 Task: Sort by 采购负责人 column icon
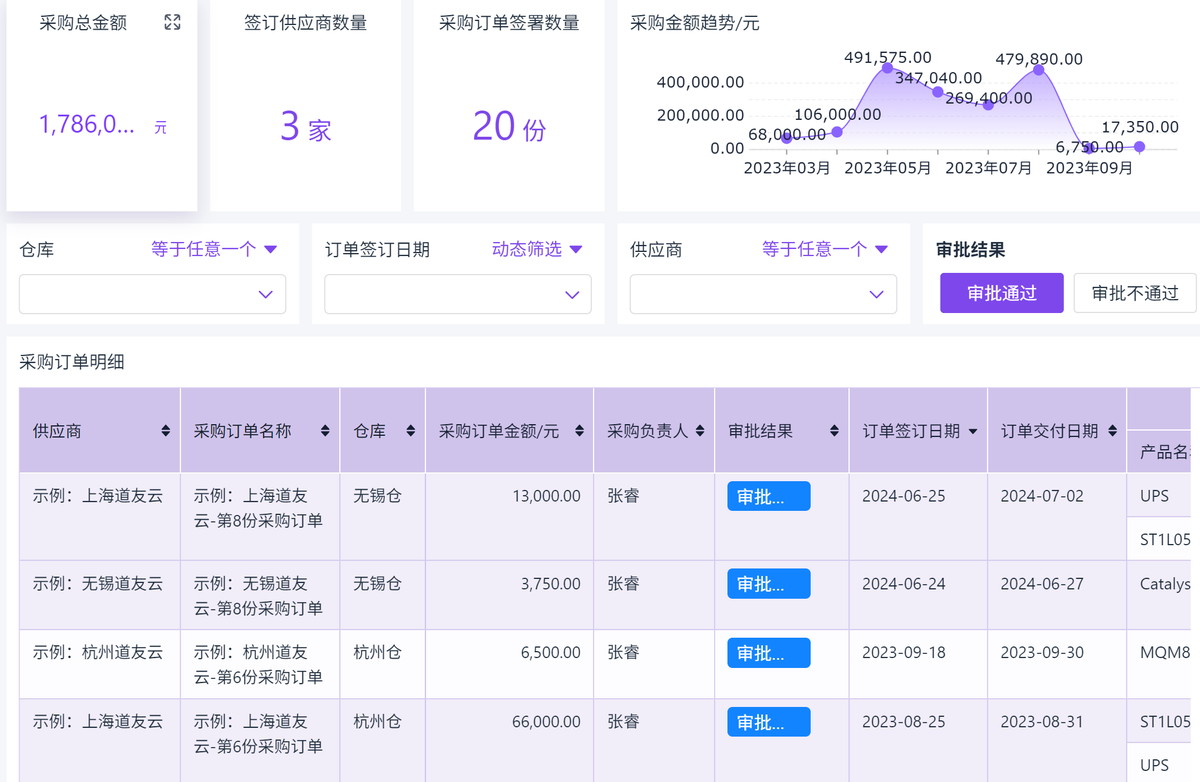click(x=699, y=431)
